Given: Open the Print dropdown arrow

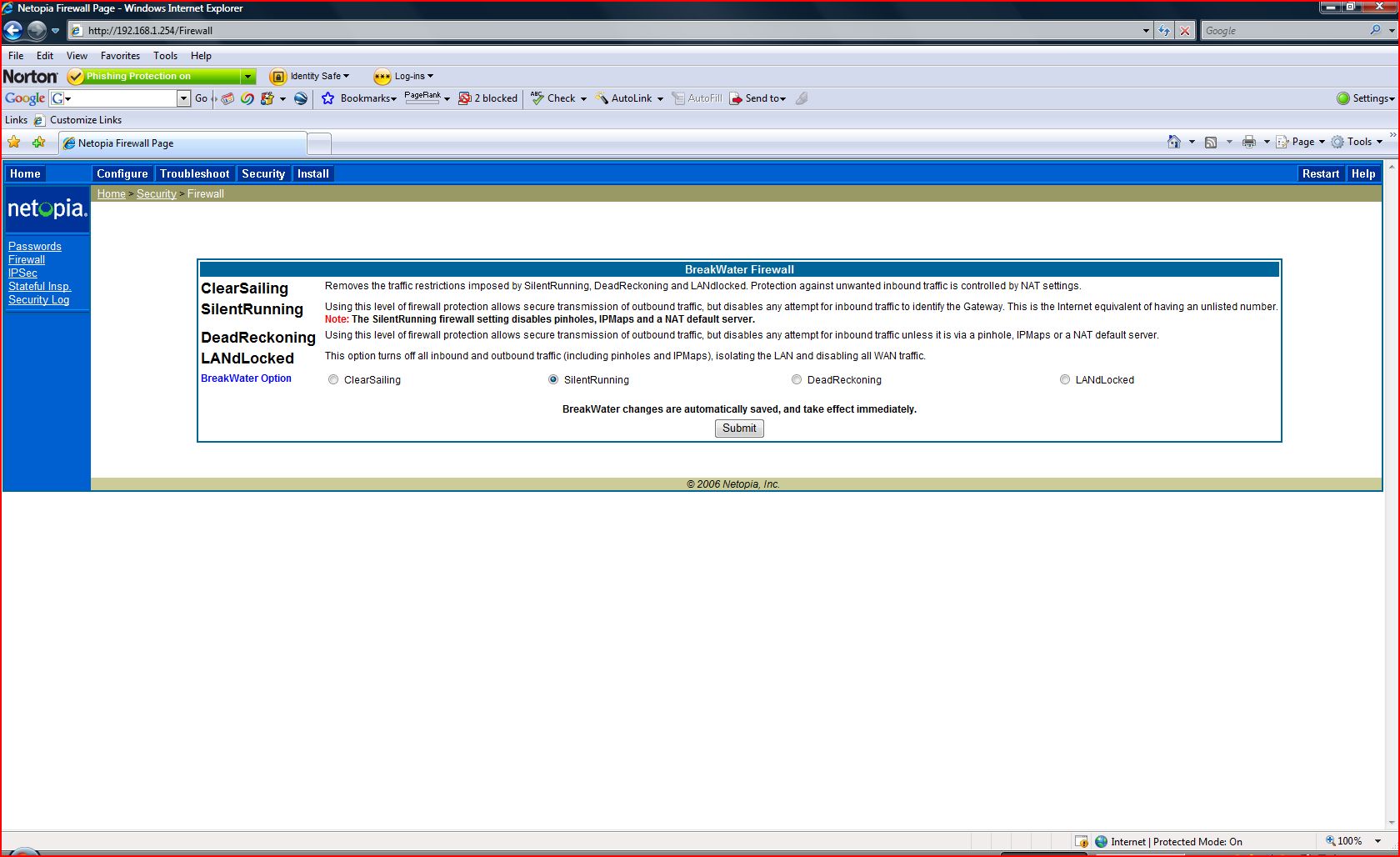Looking at the screenshot, I should (1267, 142).
